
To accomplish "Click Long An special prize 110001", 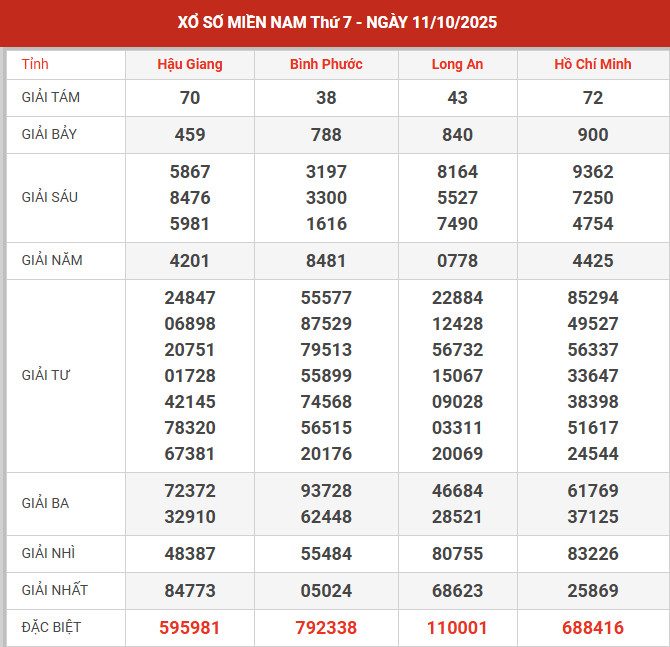I will (457, 628).
